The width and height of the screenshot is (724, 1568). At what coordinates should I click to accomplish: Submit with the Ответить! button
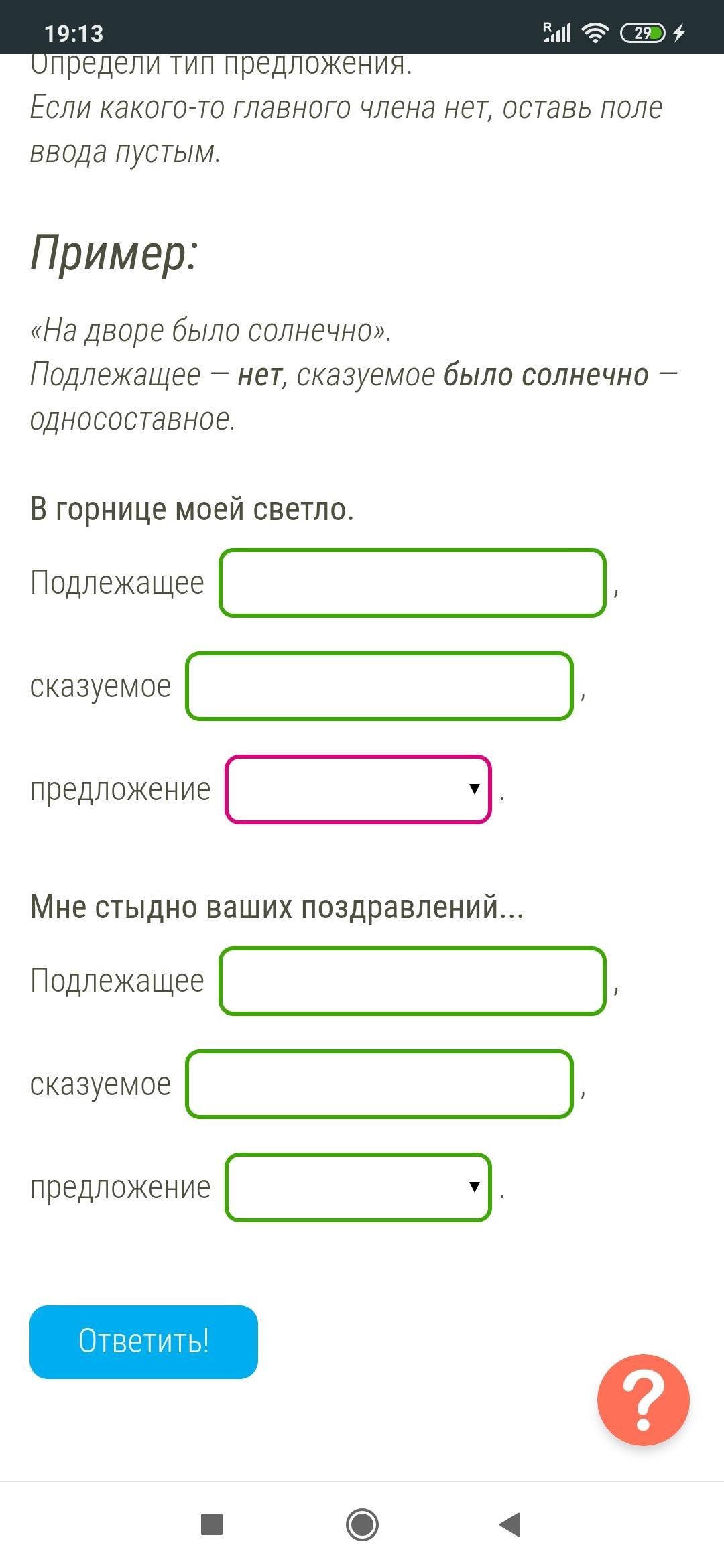[143, 1342]
